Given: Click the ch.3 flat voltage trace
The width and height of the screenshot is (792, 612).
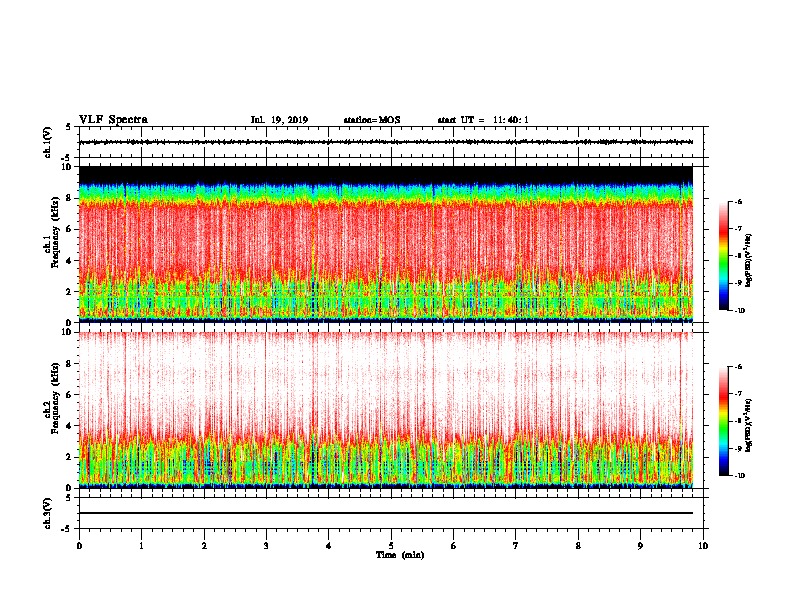Looking at the screenshot, I should click(x=386, y=513).
